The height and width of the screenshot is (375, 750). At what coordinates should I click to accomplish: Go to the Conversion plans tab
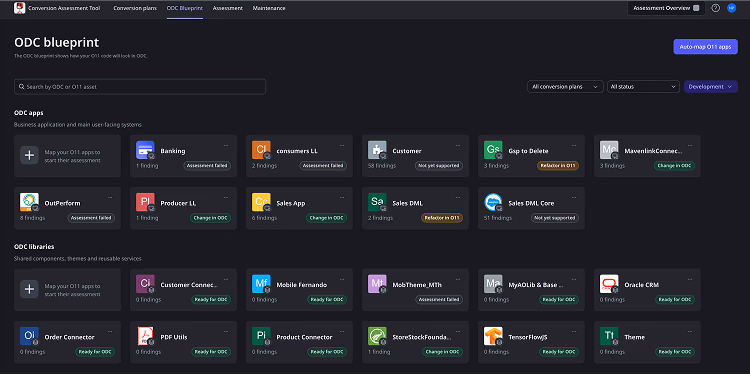135,8
